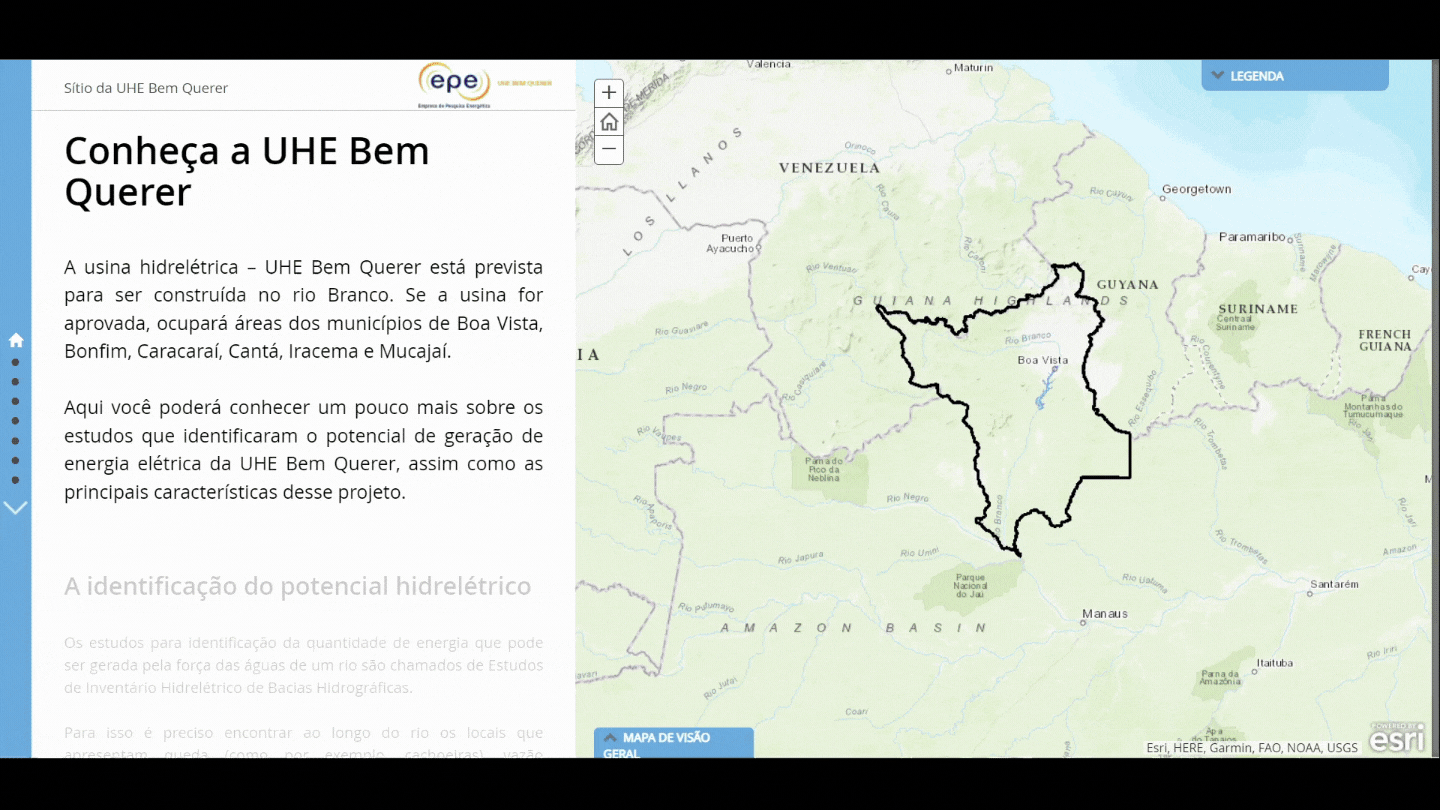Click the 'Conheça a UHE Bem Querer' title
Image resolution: width=1440 pixels, height=810 pixels.
coord(247,171)
